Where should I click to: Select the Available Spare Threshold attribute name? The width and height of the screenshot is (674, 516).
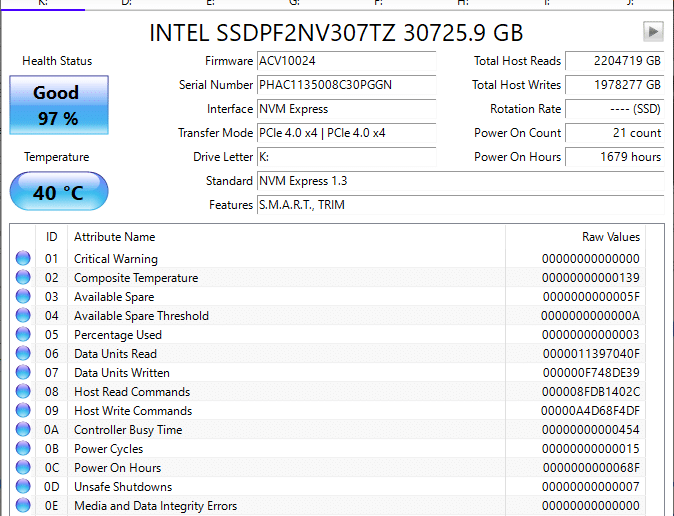point(141,316)
